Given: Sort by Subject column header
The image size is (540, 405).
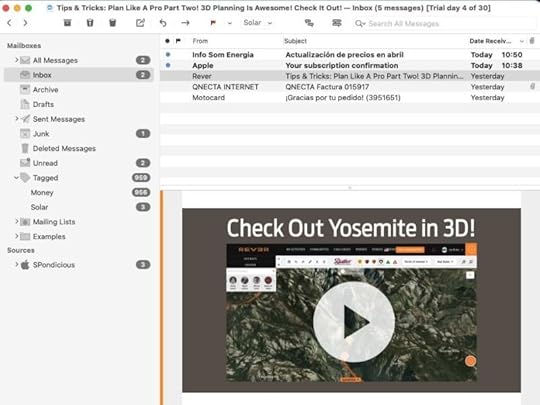Looking at the screenshot, I should tap(295, 41).
